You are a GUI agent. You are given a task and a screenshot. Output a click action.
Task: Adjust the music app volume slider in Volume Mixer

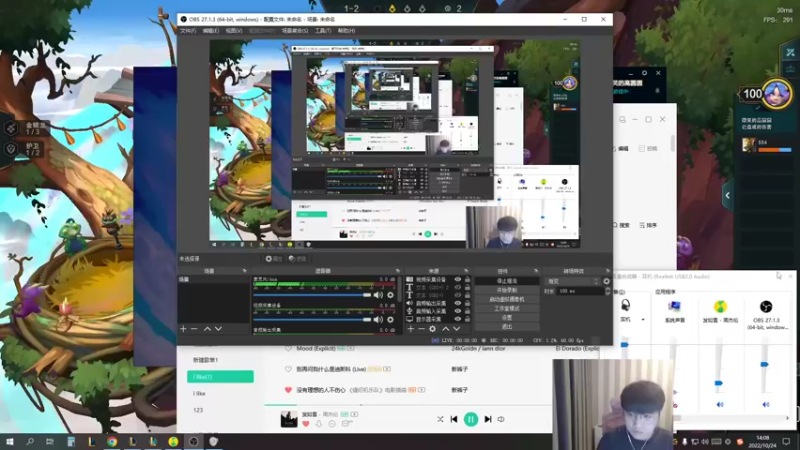(718, 383)
